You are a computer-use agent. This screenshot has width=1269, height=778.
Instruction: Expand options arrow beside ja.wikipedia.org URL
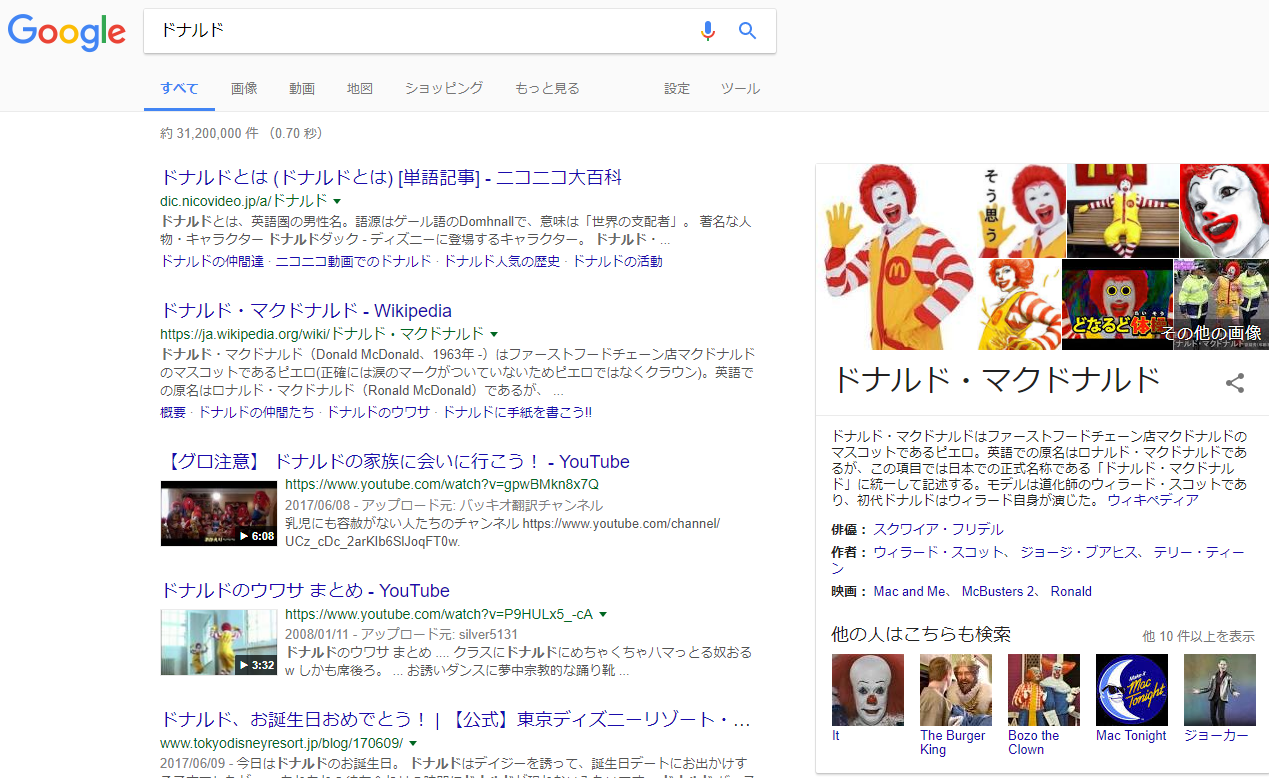pyautogui.click(x=494, y=334)
